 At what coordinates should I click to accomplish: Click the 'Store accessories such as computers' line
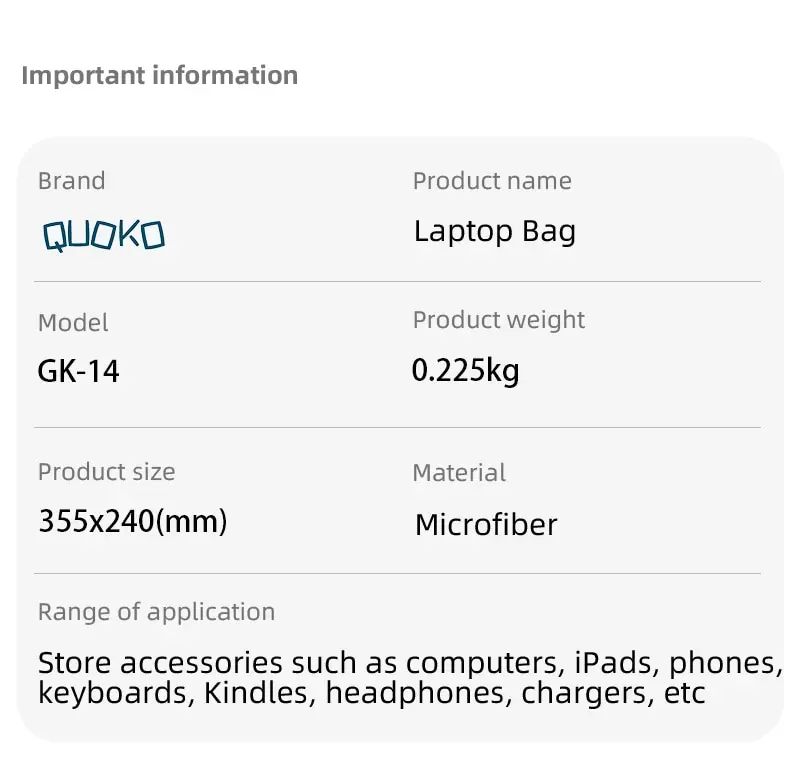click(x=409, y=663)
